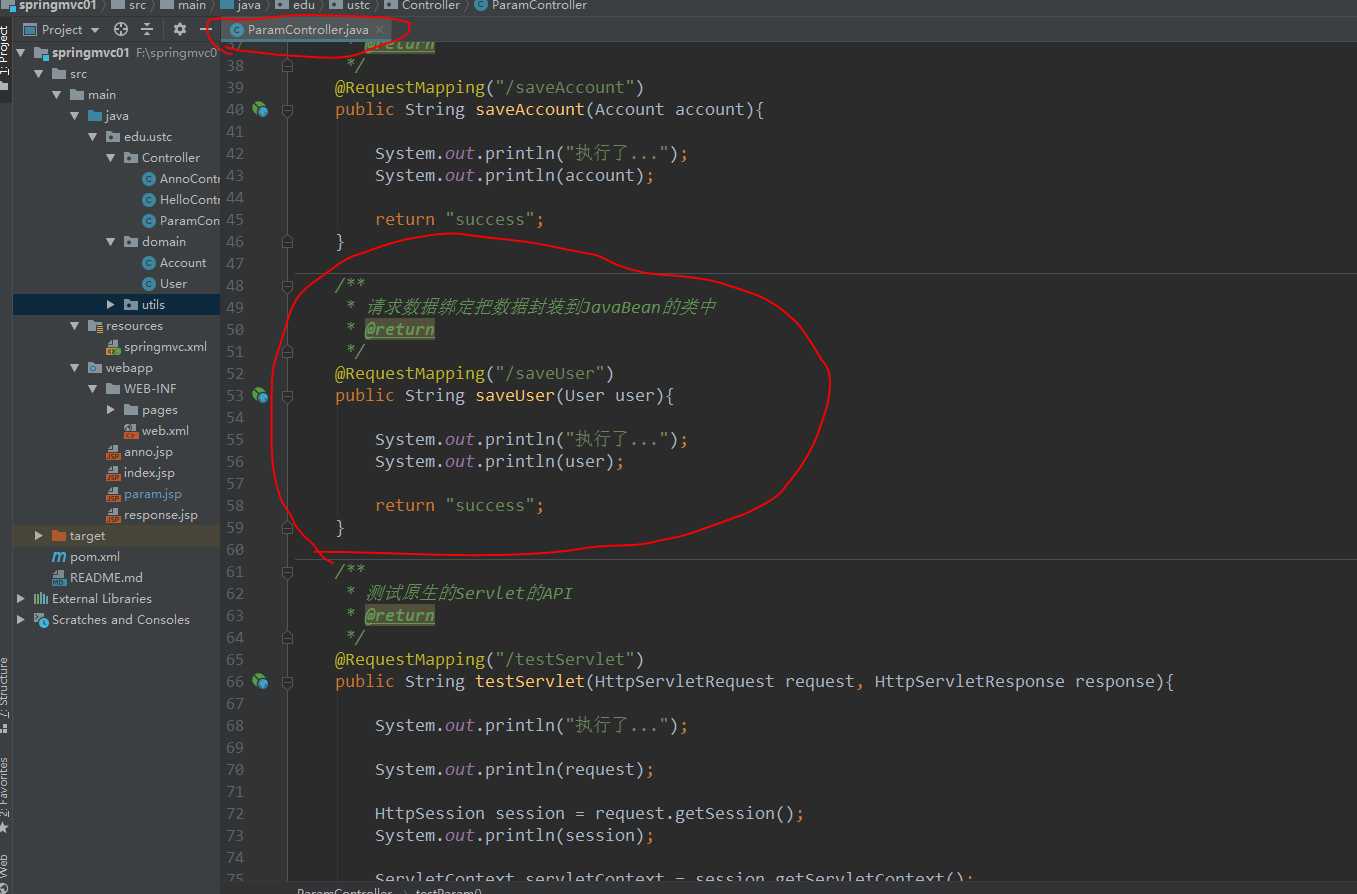Image resolution: width=1357 pixels, height=894 pixels.
Task: Collapse the Controller package arrow
Action: pyautogui.click(x=110, y=158)
